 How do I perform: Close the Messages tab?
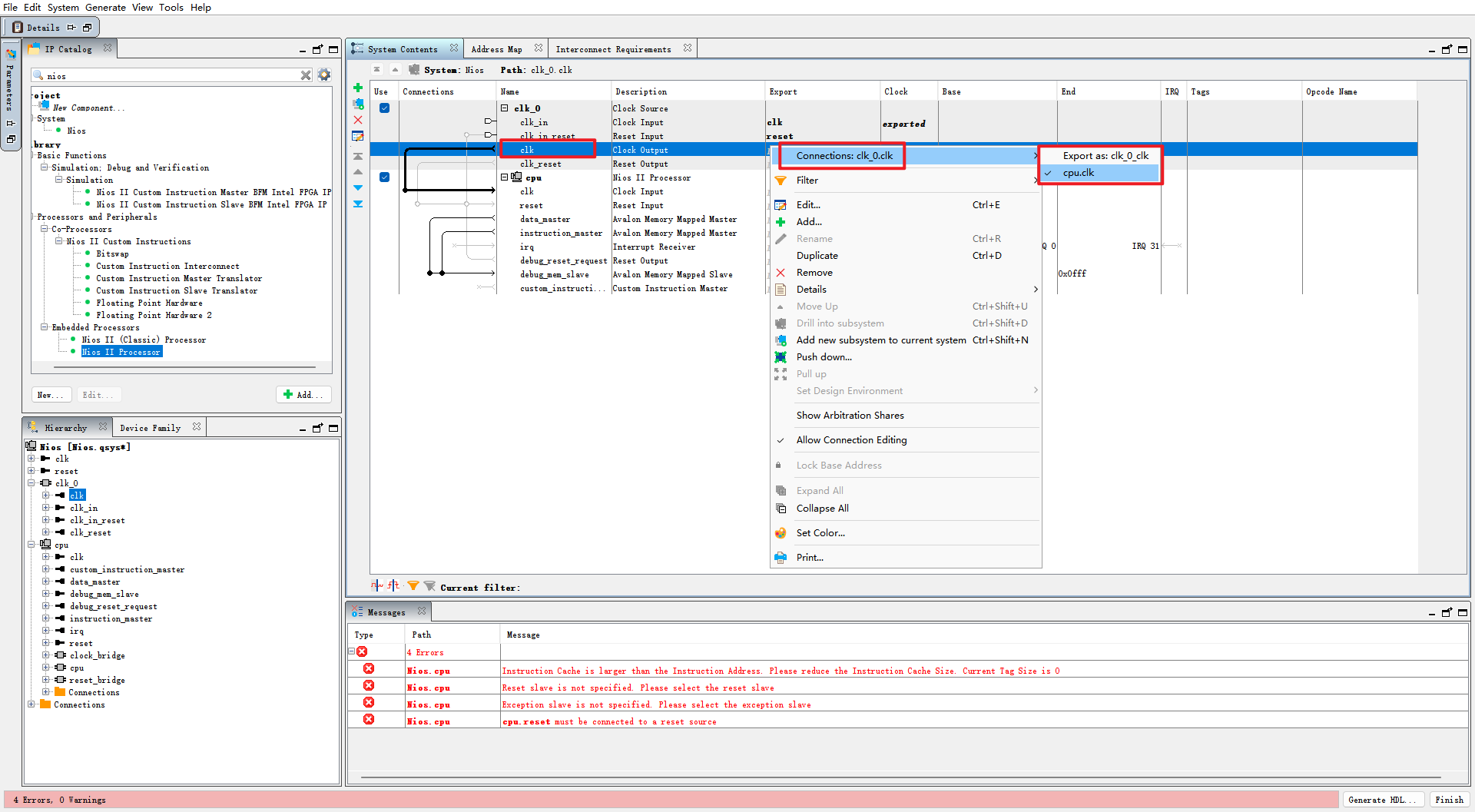coord(422,611)
